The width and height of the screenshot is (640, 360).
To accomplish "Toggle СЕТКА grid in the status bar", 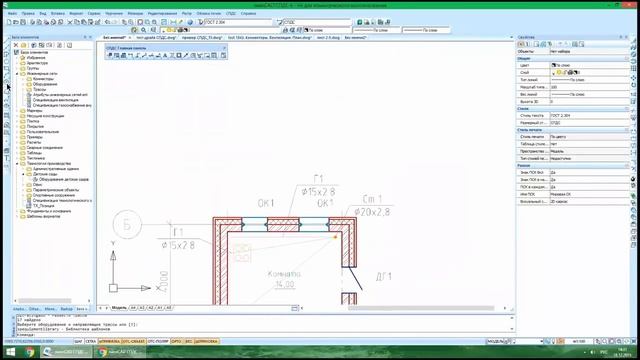I will coord(91,341).
